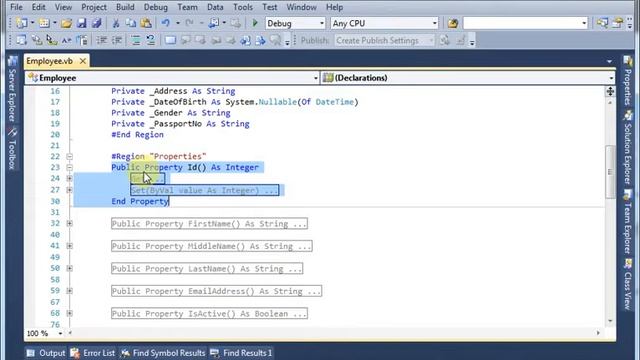Open the Data menu
This screenshot has width=640, height=360.
tap(215, 7)
